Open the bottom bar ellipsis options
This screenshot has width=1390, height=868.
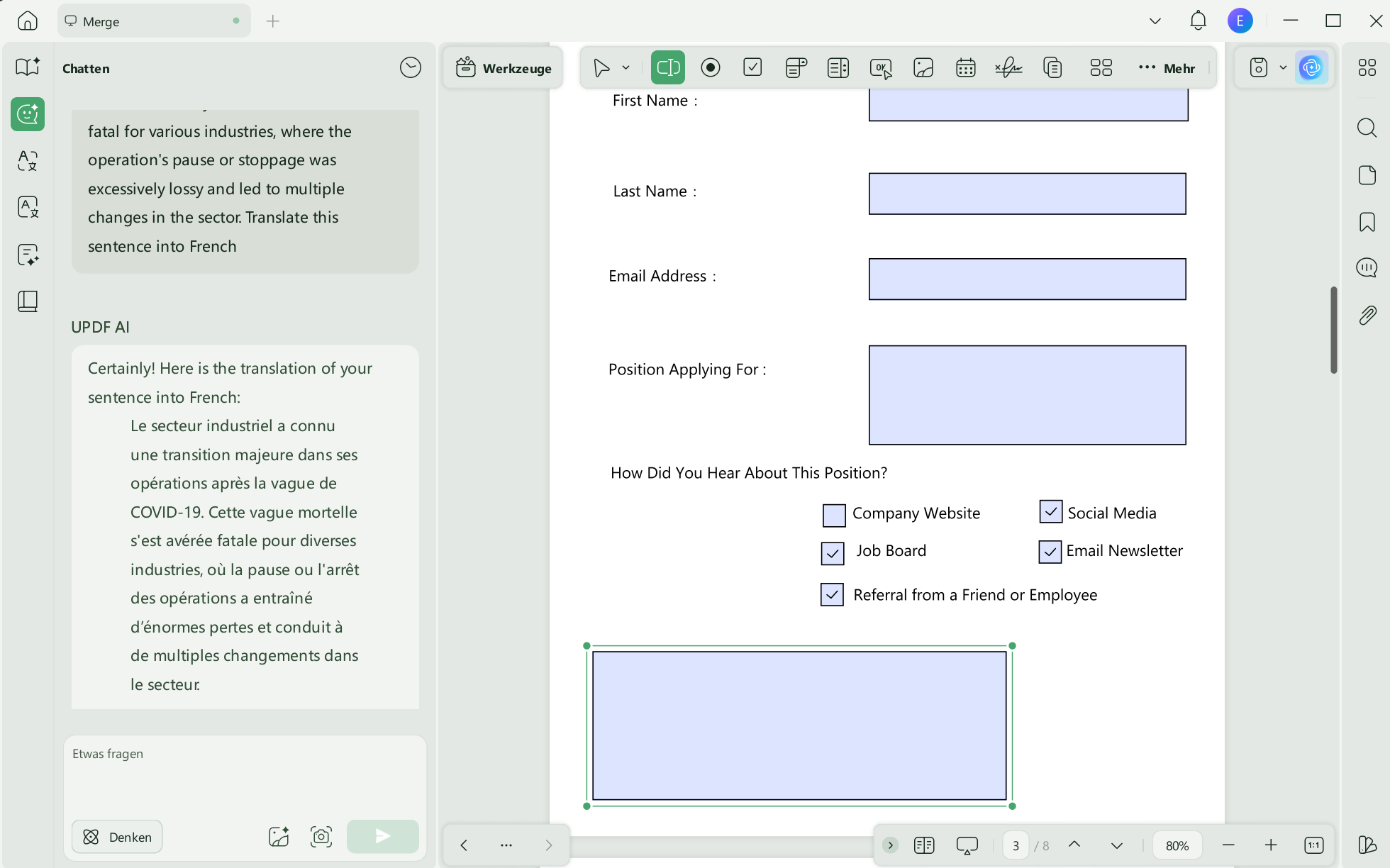506,845
